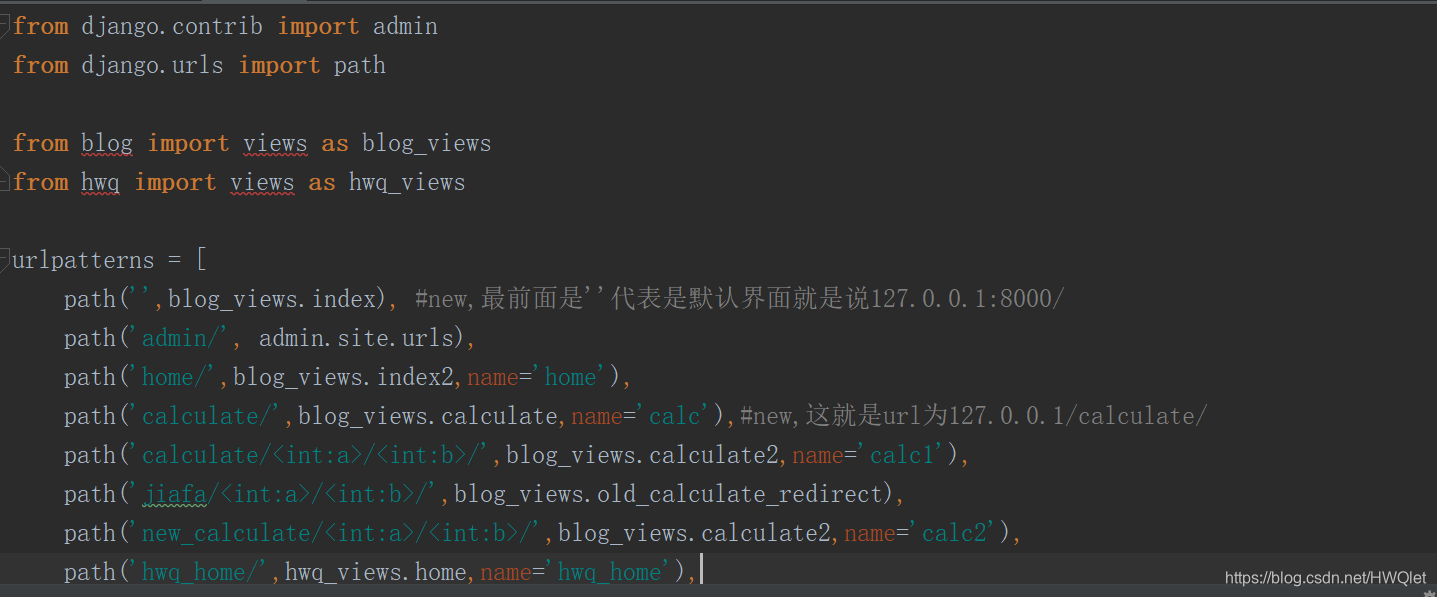Collapse the import block fold marker on the first line

click(5, 26)
